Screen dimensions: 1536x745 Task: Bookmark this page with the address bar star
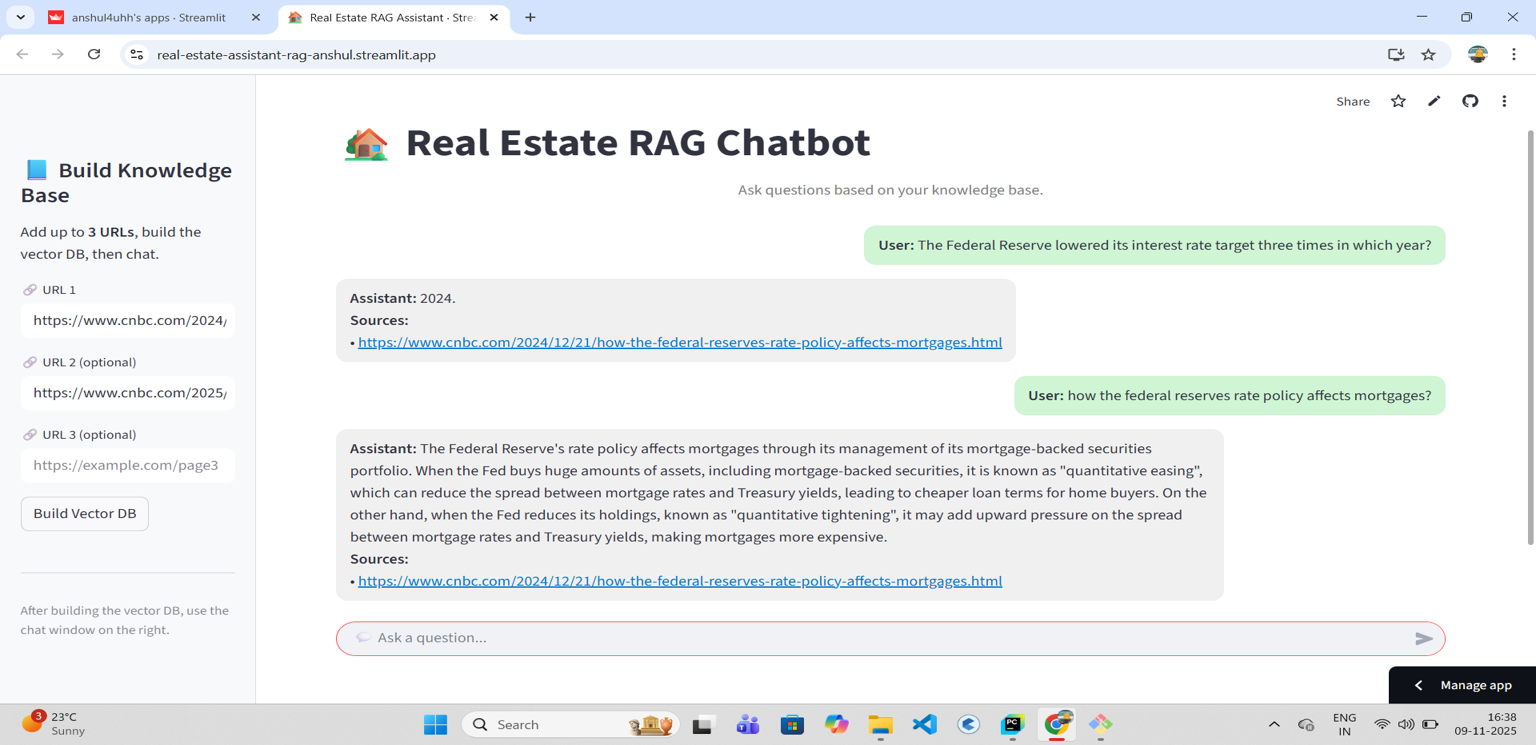click(x=1428, y=55)
